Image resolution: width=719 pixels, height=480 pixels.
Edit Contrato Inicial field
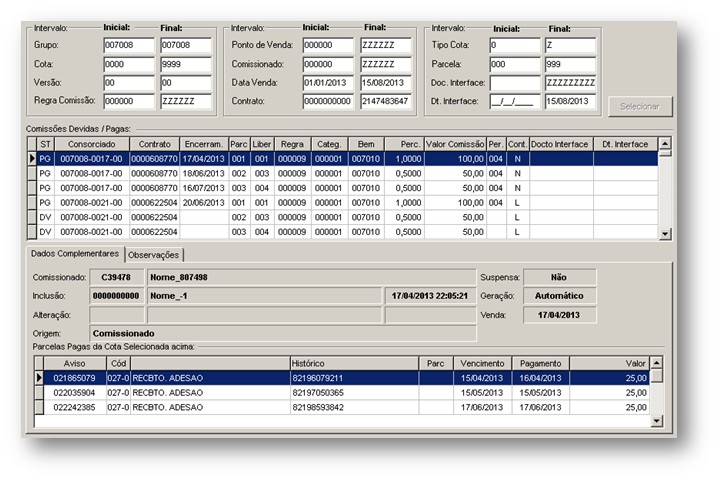pyautogui.click(x=328, y=101)
